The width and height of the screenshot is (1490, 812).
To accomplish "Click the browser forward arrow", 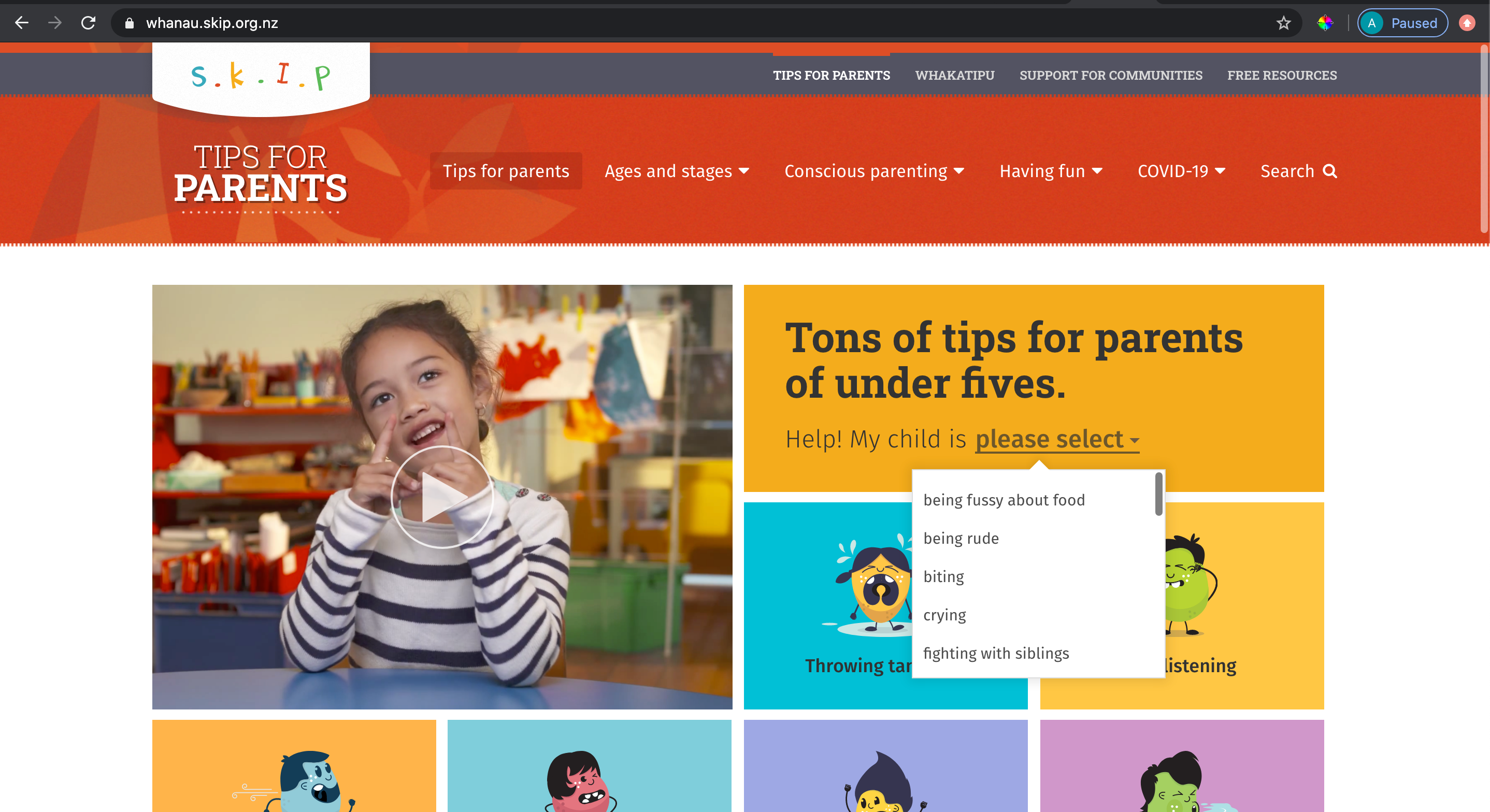I will click(55, 23).
